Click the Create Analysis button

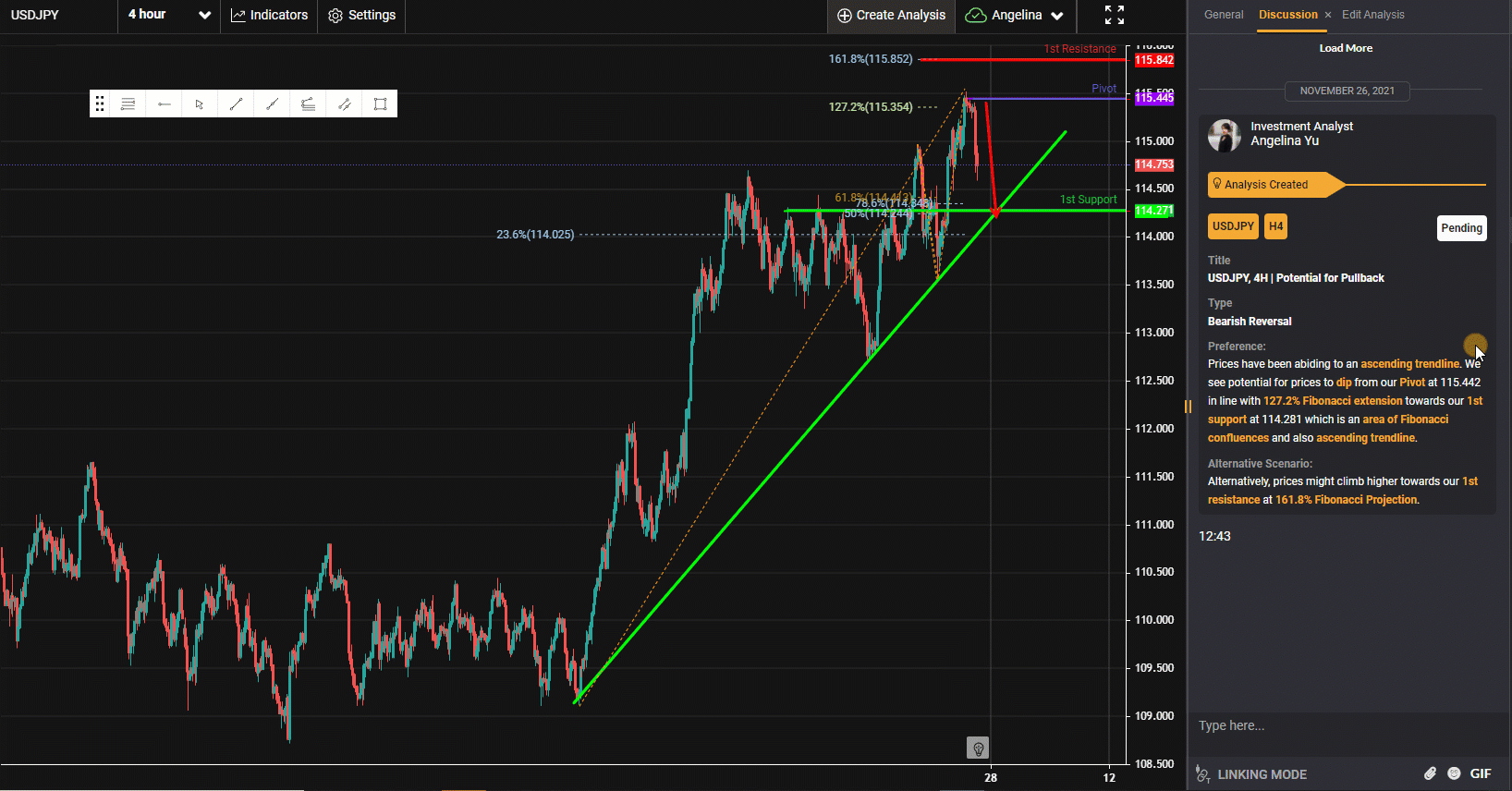click(x=891, y=15)
